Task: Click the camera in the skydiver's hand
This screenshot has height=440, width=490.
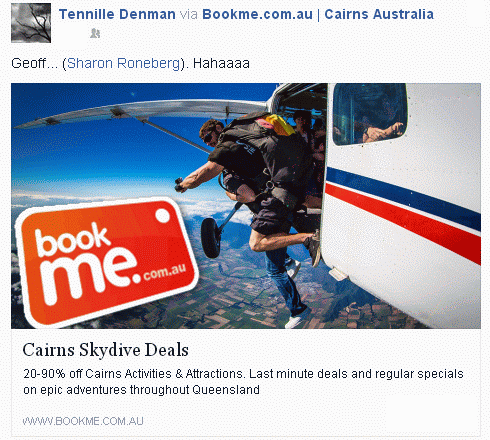Action: tap(179, 185)
